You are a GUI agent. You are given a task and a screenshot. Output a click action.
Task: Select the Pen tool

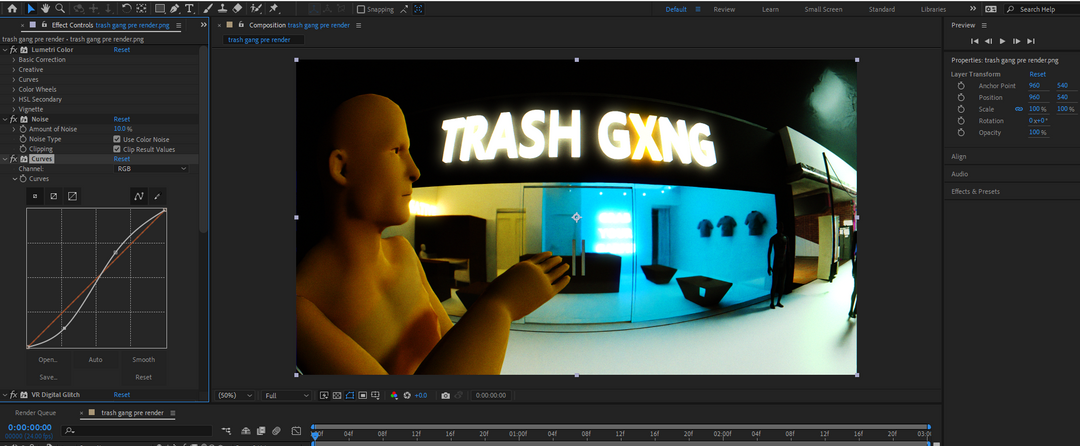174,9
